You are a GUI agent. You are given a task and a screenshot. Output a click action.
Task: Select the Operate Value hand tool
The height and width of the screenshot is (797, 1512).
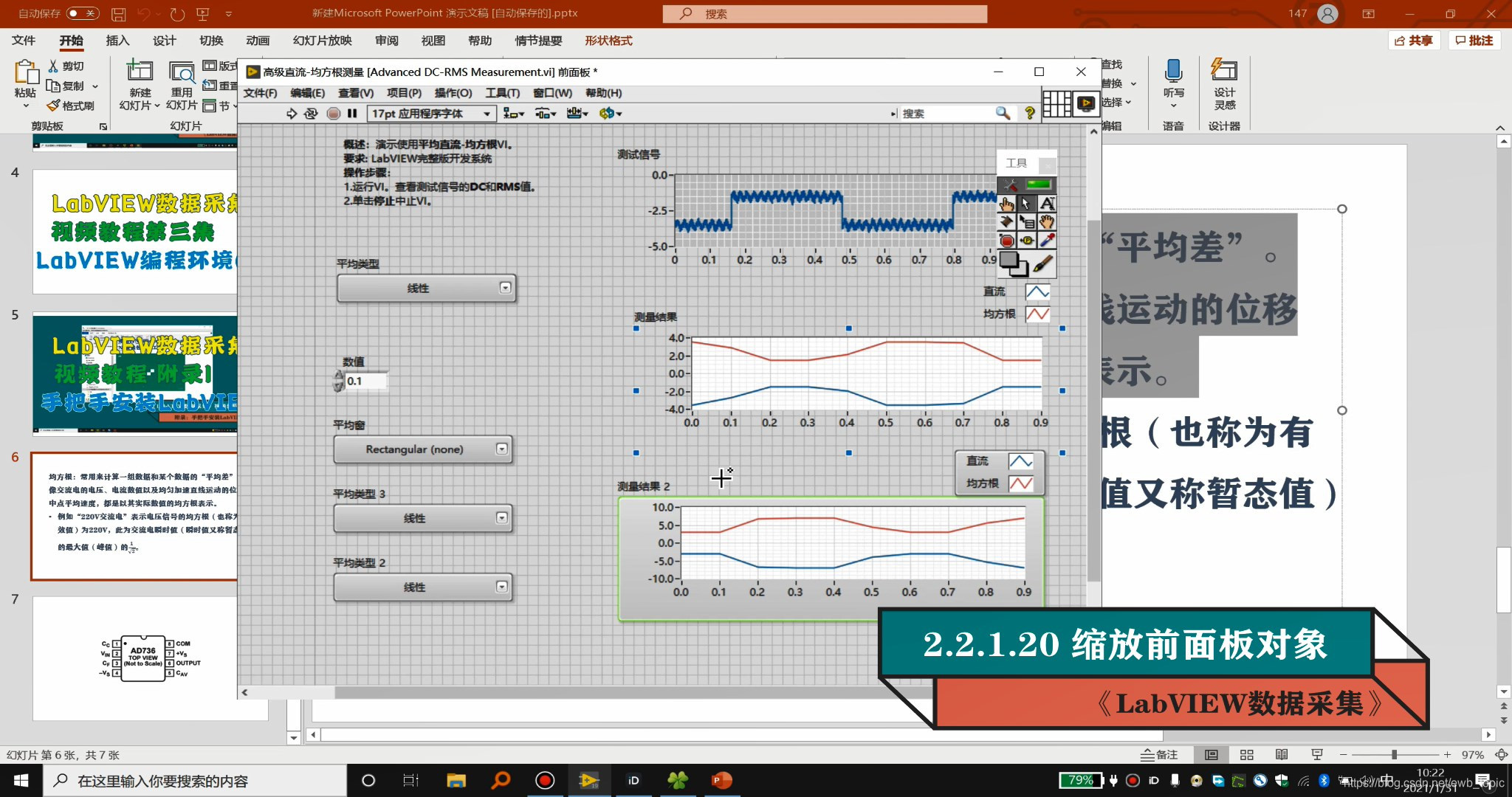[x=1006, y=204]
